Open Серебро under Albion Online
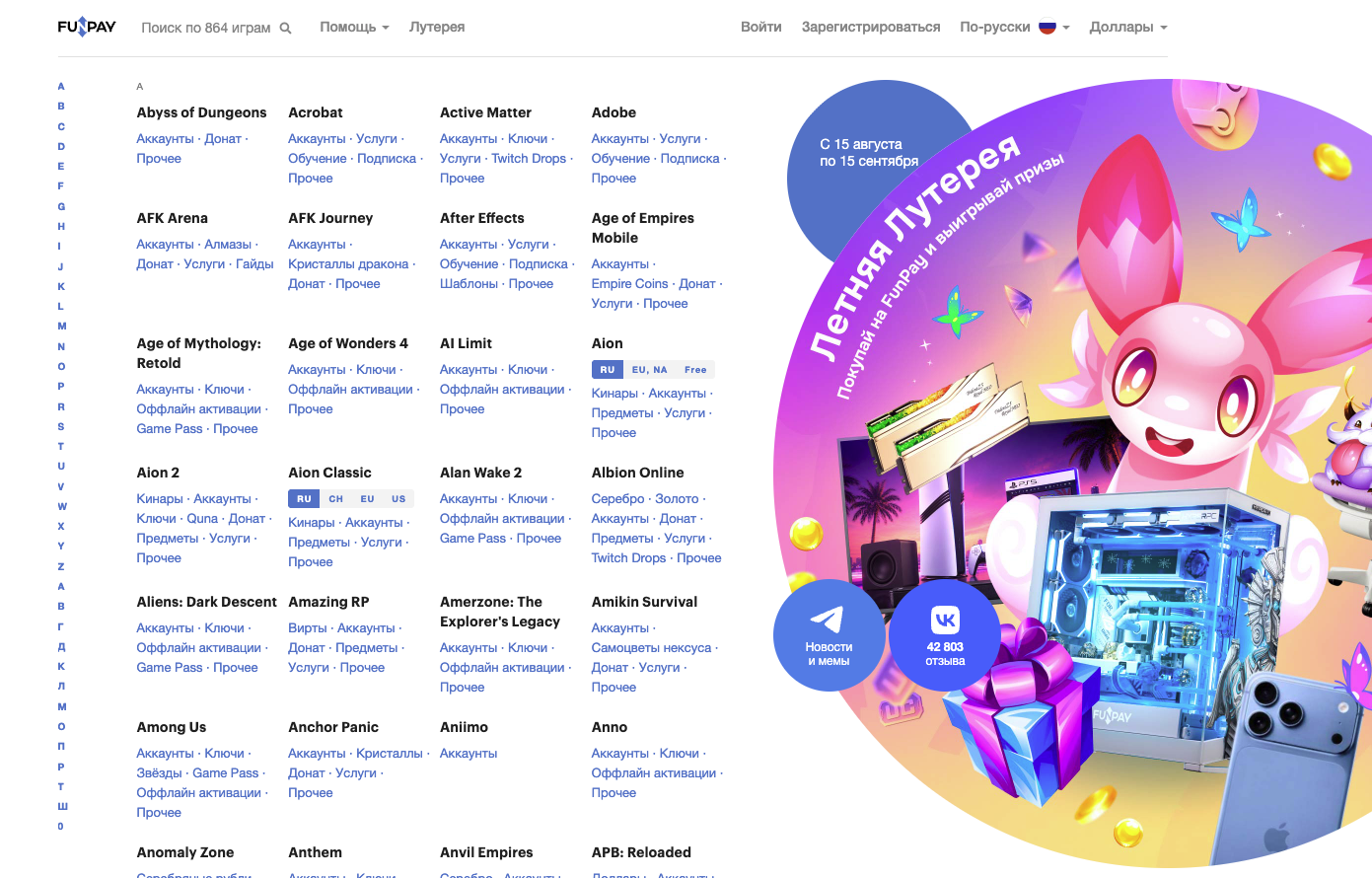1372x878 pixels. [617, 499]
